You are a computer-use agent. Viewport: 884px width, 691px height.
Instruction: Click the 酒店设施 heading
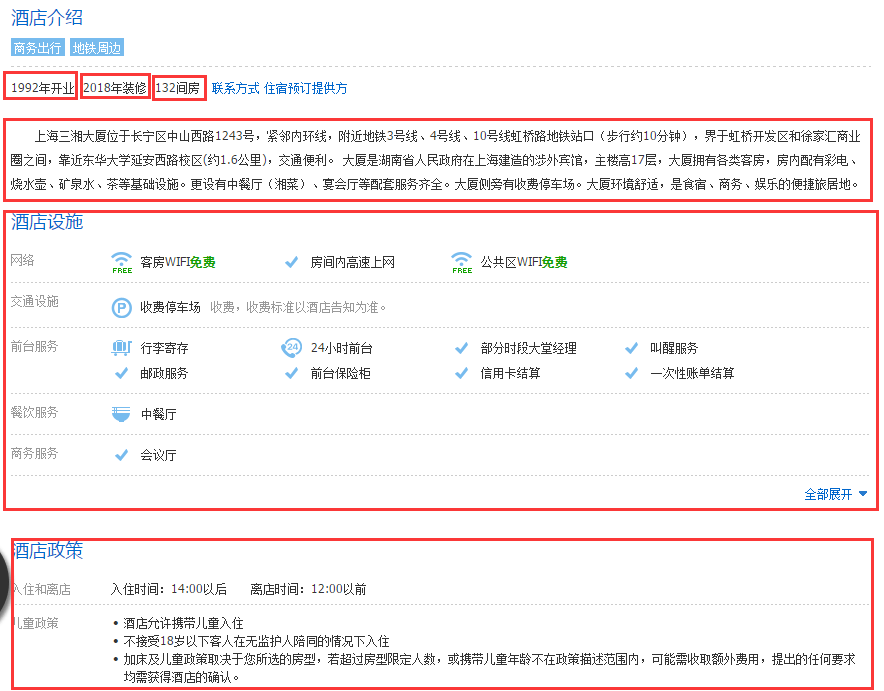coord(47,222)
